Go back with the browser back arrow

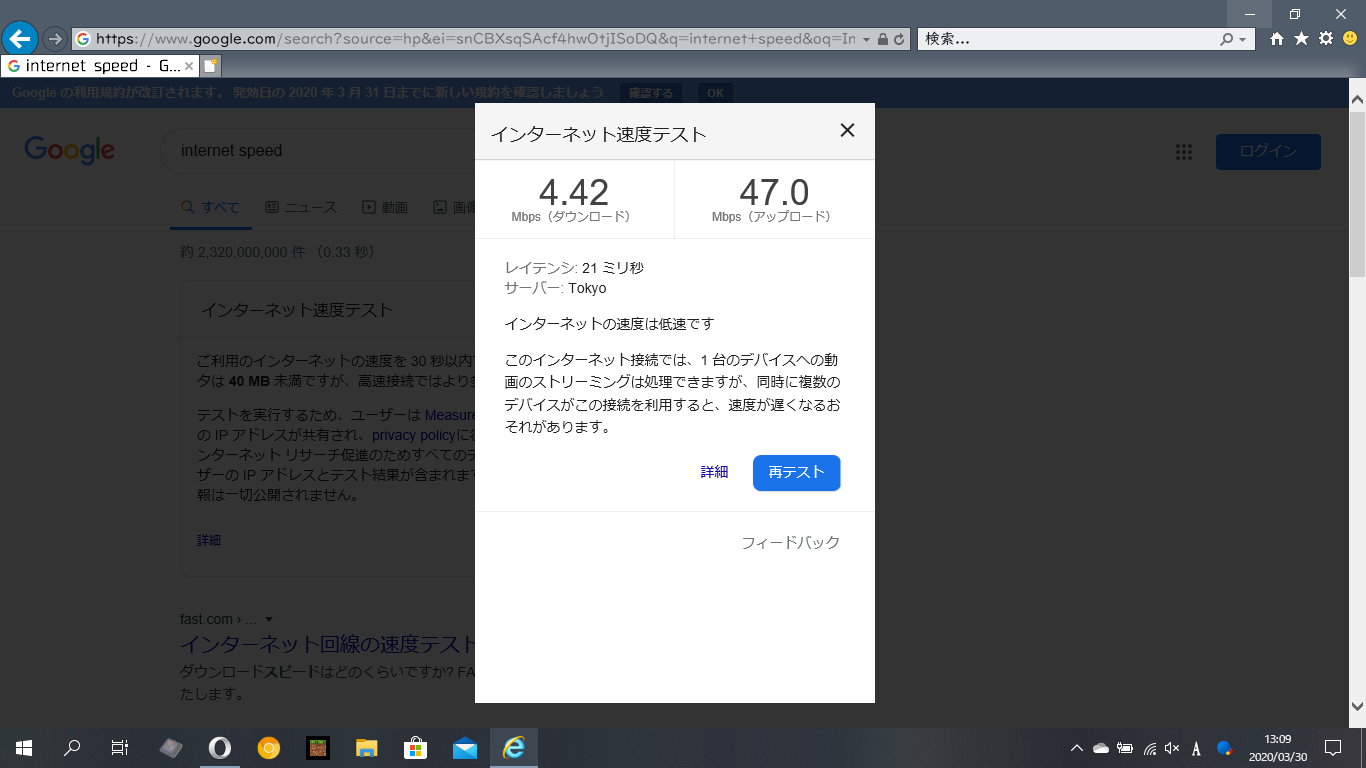(20, 39)
